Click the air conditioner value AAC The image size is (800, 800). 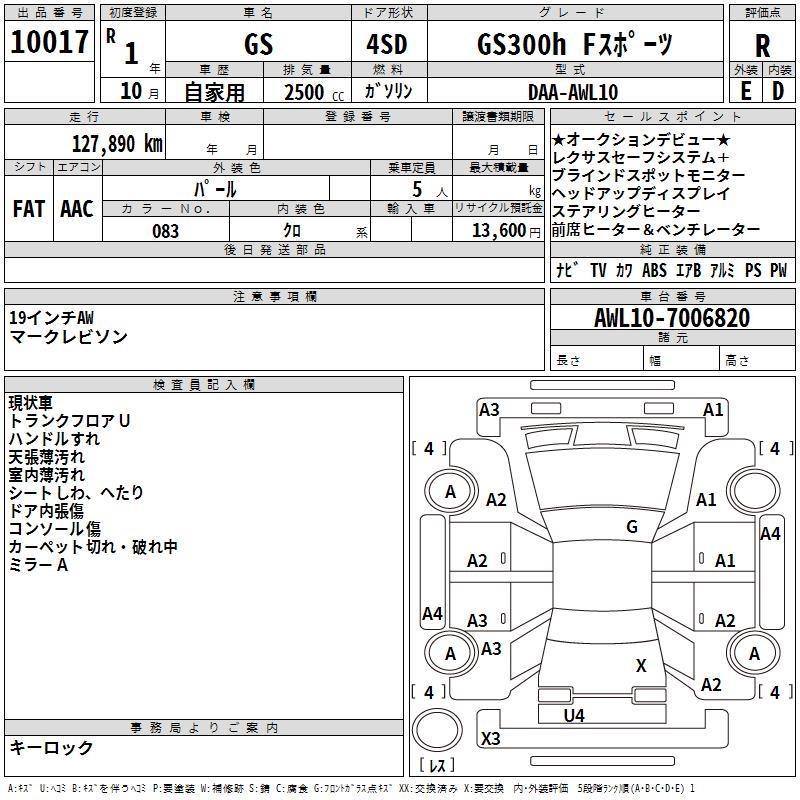coord(77,209)
